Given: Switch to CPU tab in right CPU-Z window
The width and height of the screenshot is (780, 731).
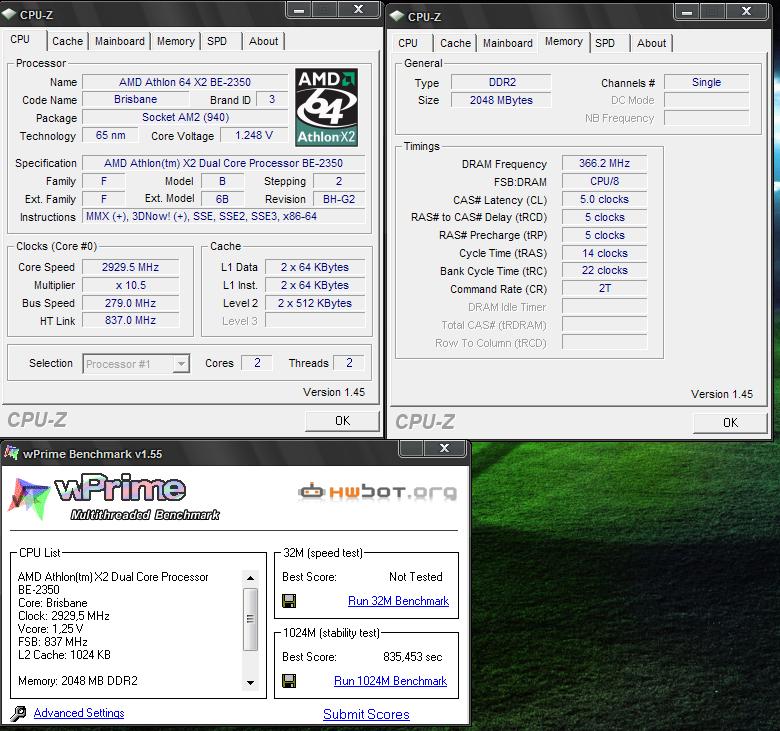Looking at the screenshot, I should [x=408, y=43].
